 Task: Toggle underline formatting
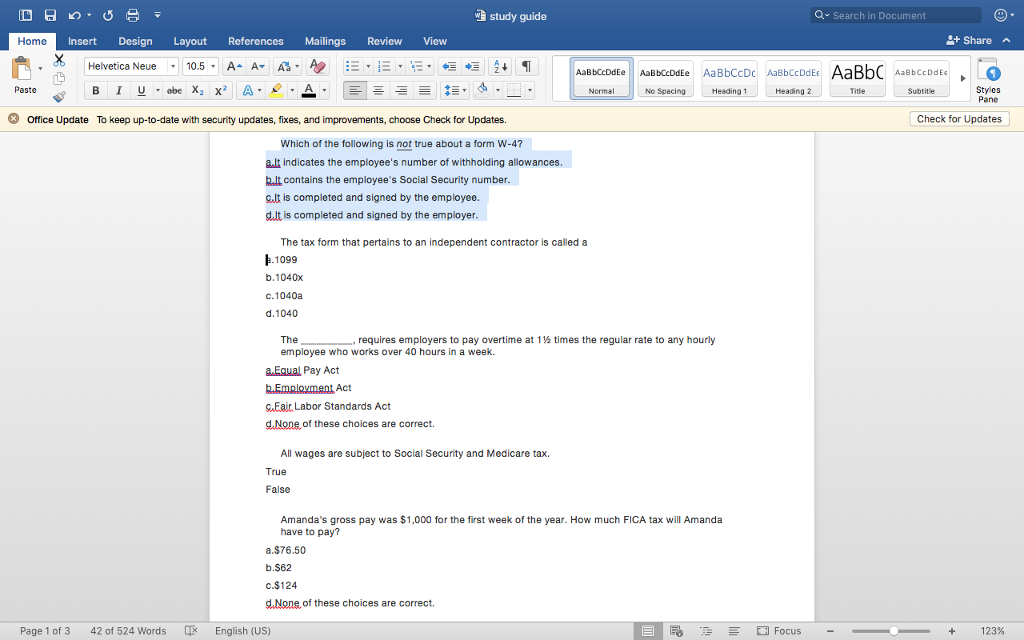(x=141, y=91)
